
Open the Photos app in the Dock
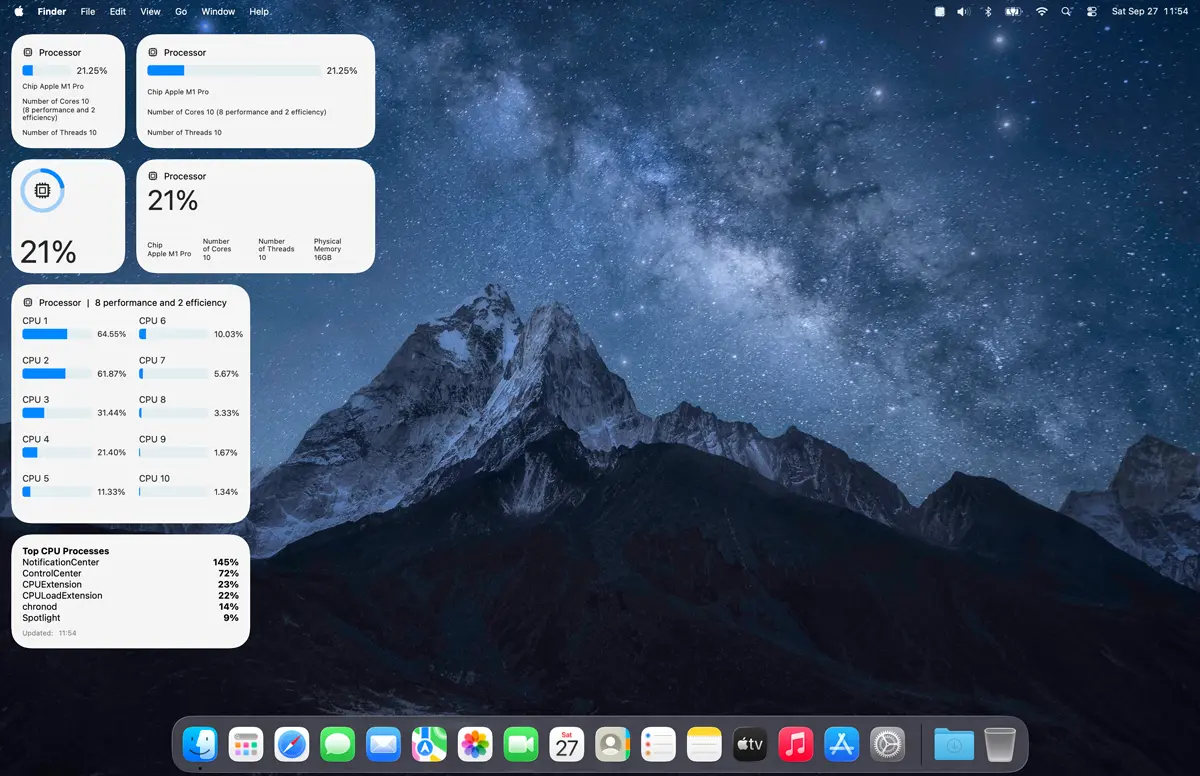pyautogui.click(x=475, y=744)
